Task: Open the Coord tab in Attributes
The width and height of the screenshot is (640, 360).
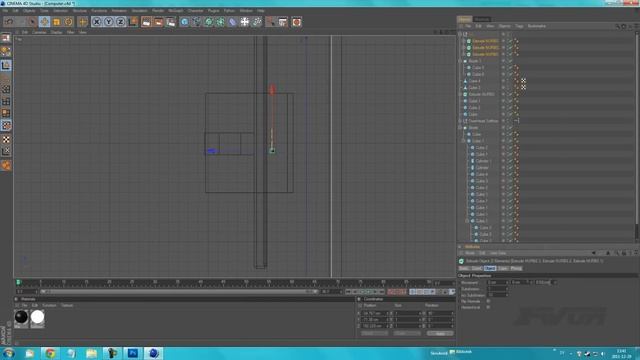Action: point(477,268)
